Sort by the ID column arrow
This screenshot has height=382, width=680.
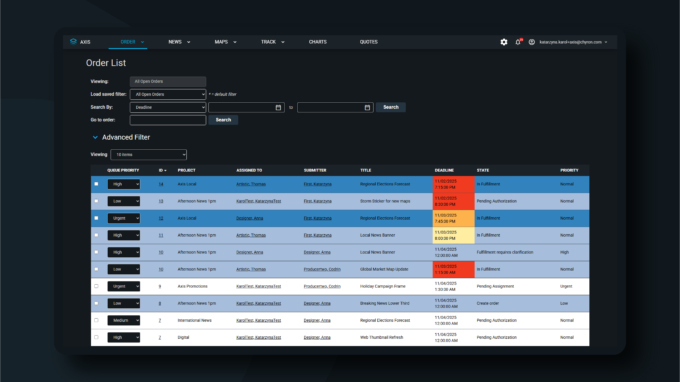click(x=165, y=170)
